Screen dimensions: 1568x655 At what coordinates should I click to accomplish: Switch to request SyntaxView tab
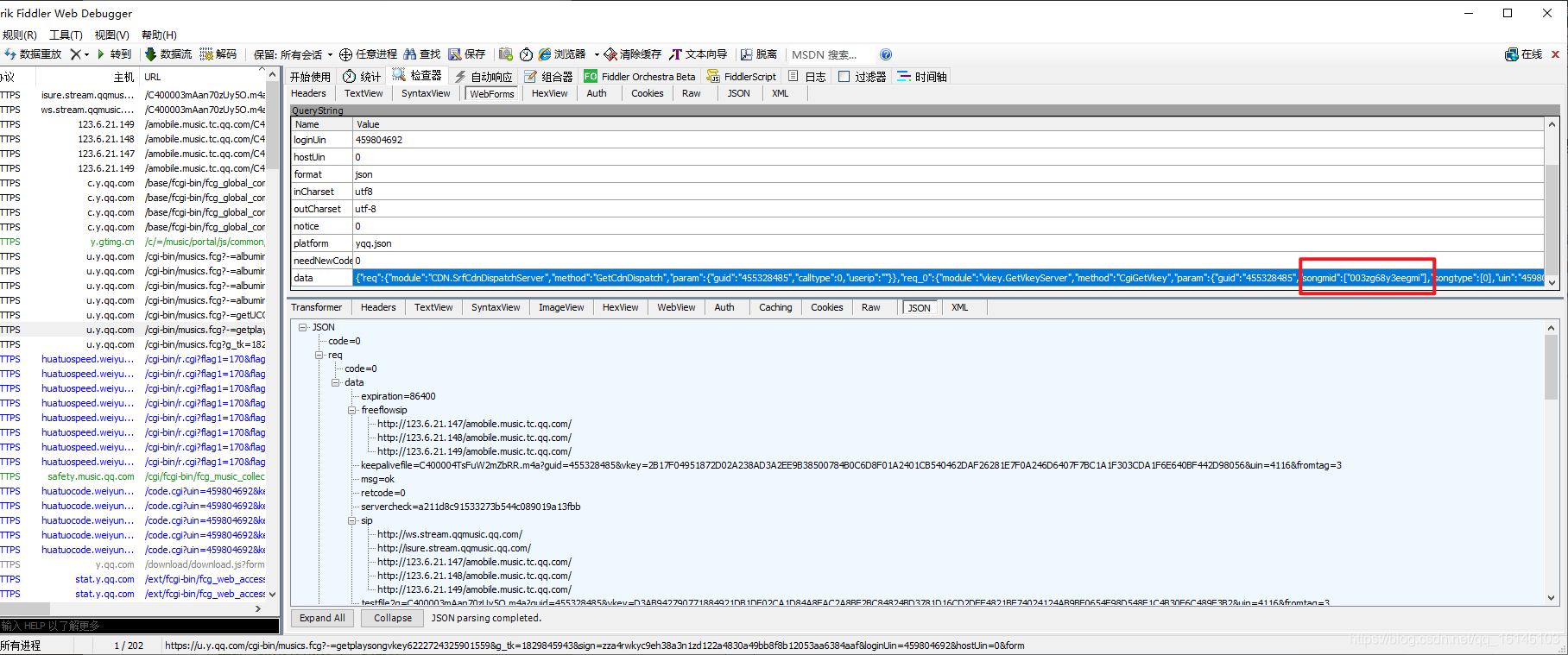(426, 93)
